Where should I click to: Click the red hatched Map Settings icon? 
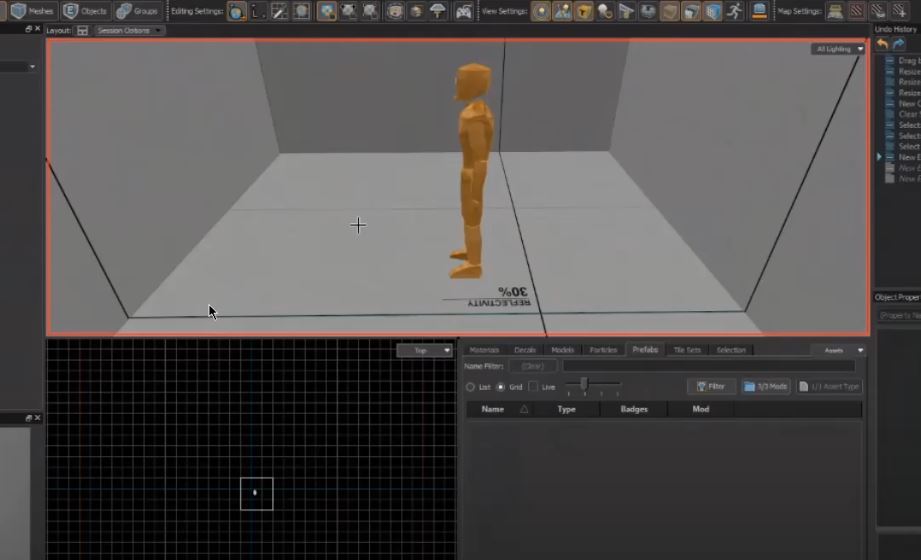[856, 11]
